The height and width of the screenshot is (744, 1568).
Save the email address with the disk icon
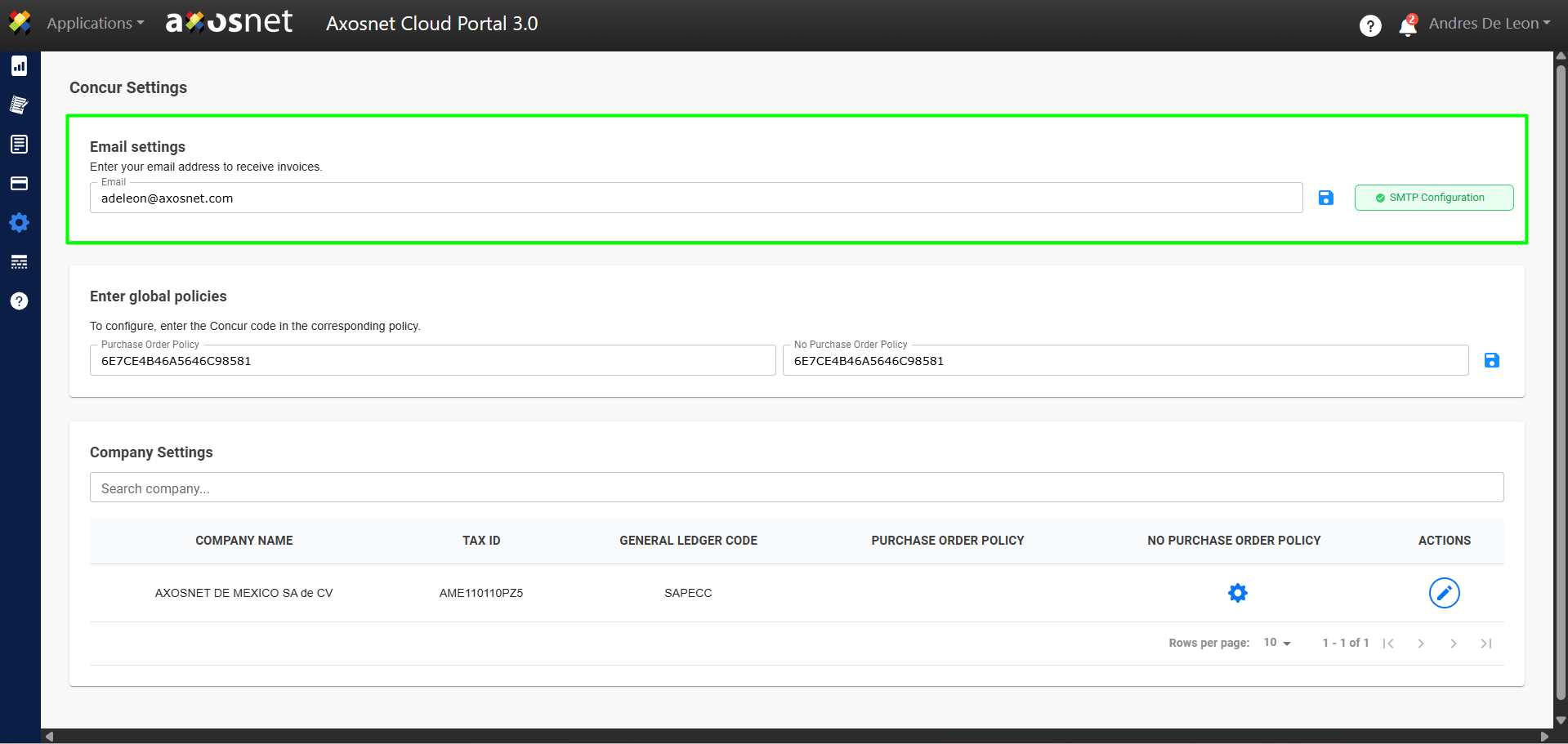pos(1326,198)
